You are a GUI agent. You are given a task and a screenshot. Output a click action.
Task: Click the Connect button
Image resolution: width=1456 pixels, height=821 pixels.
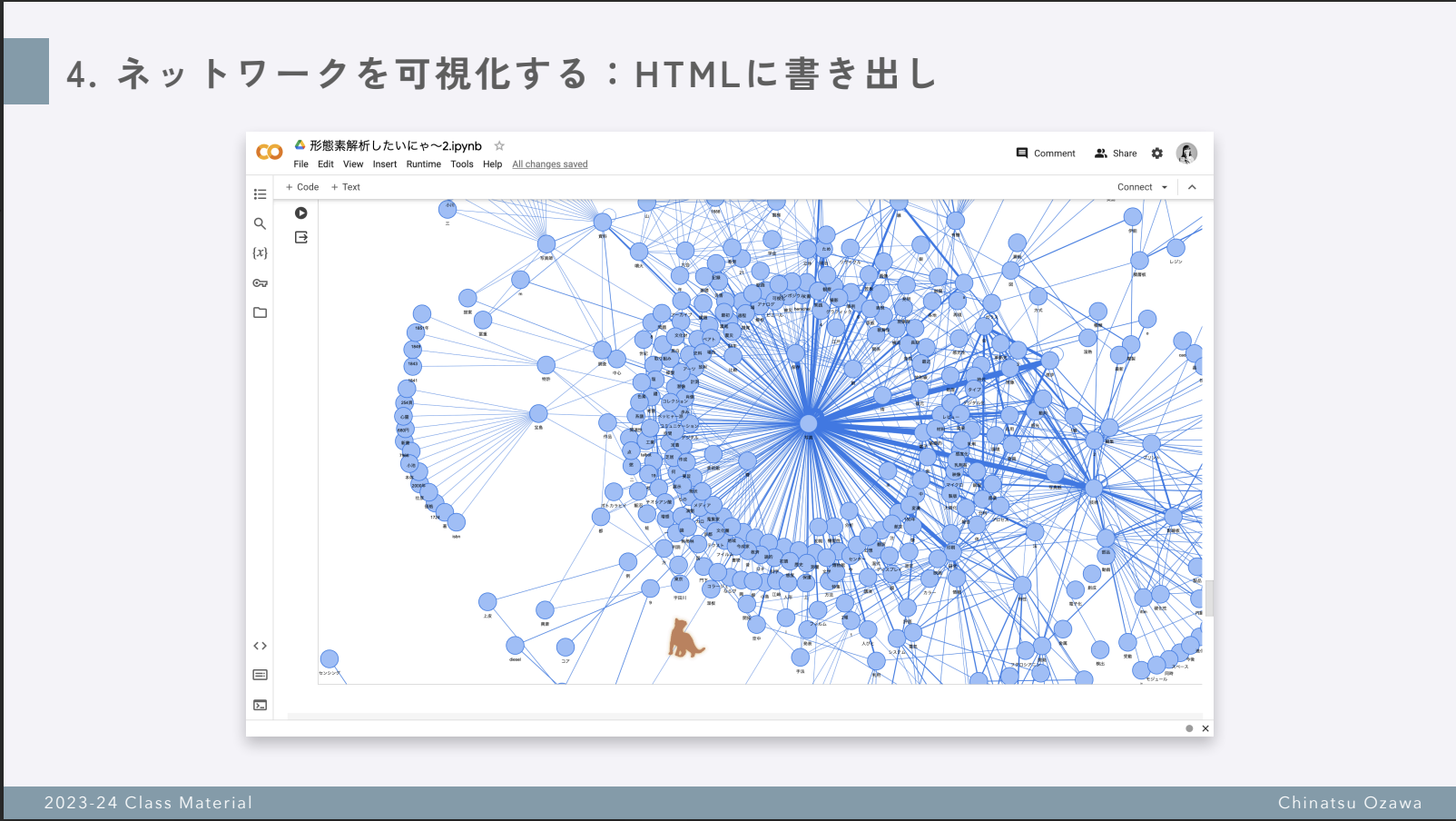coord(1135,187)
